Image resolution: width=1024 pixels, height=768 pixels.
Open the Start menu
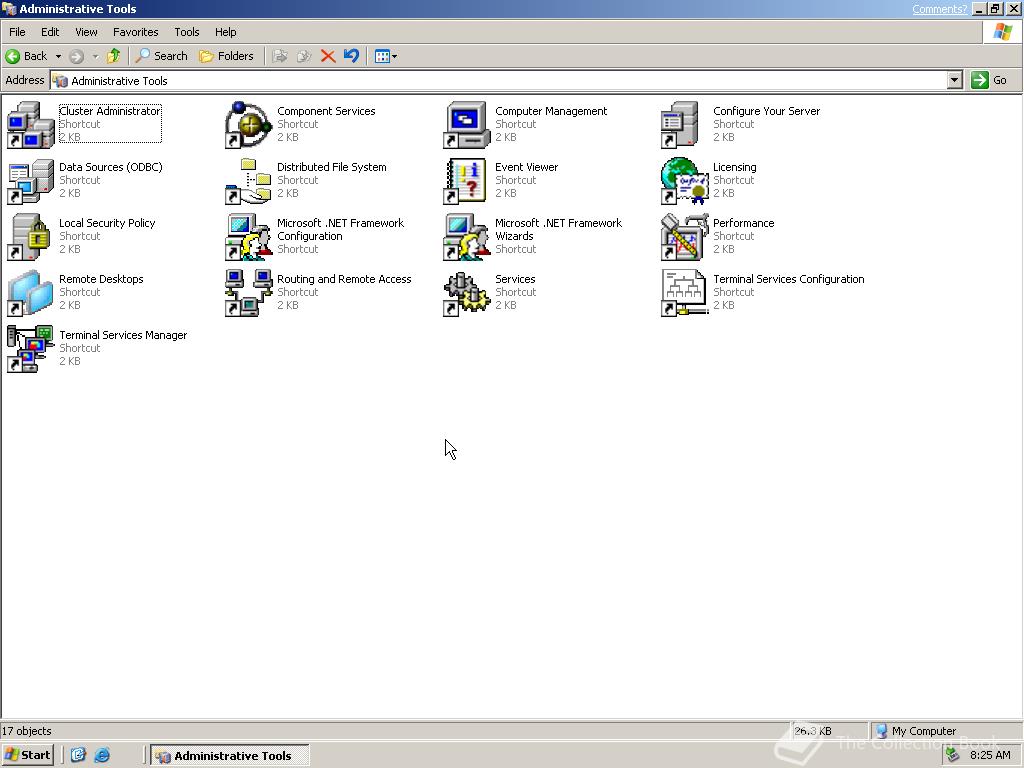point(27,756)
